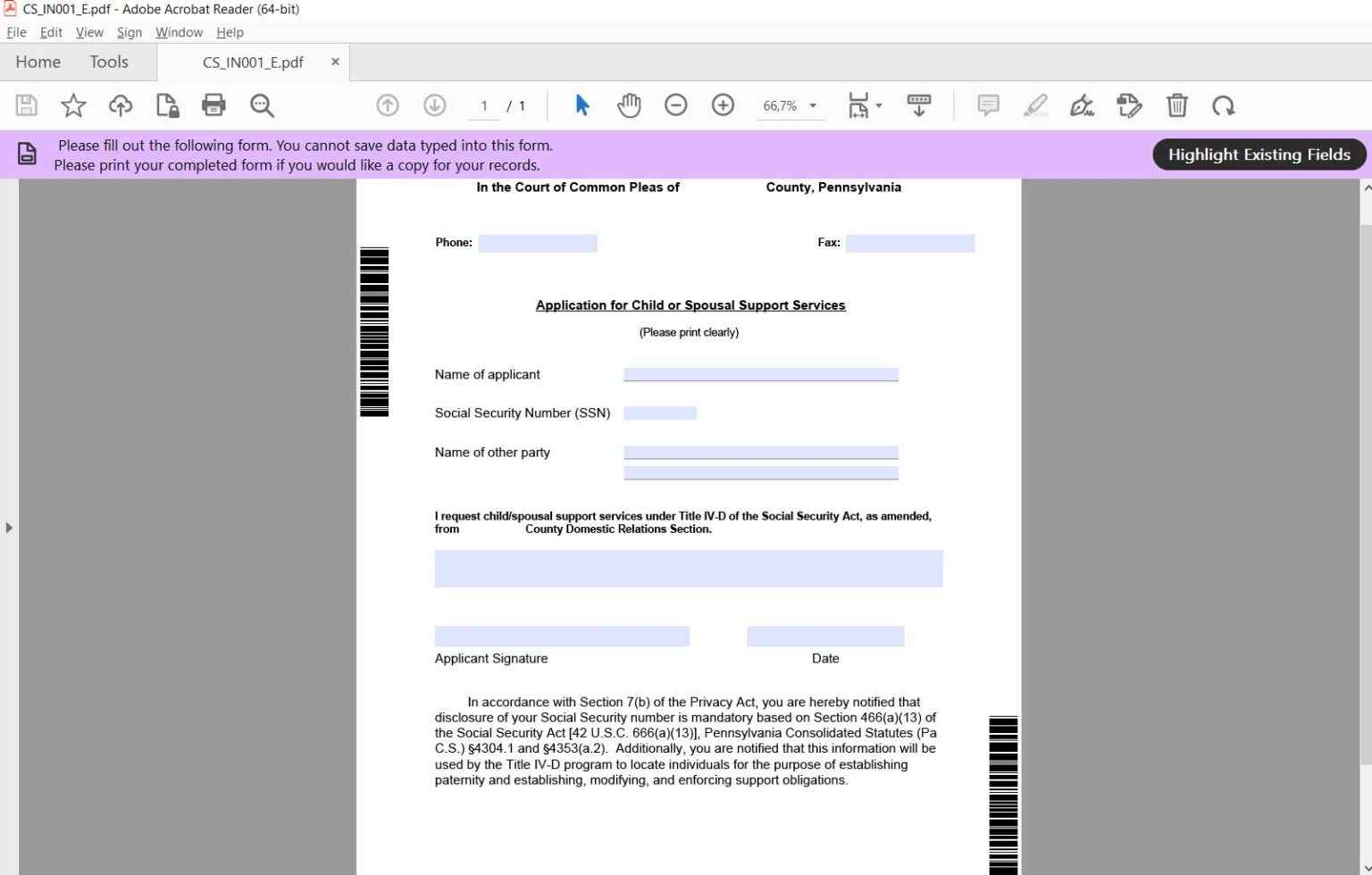The width and height of the screenshot is (1372, 875).
Task: Switch to the Home tab
Action: coord(38,62)
